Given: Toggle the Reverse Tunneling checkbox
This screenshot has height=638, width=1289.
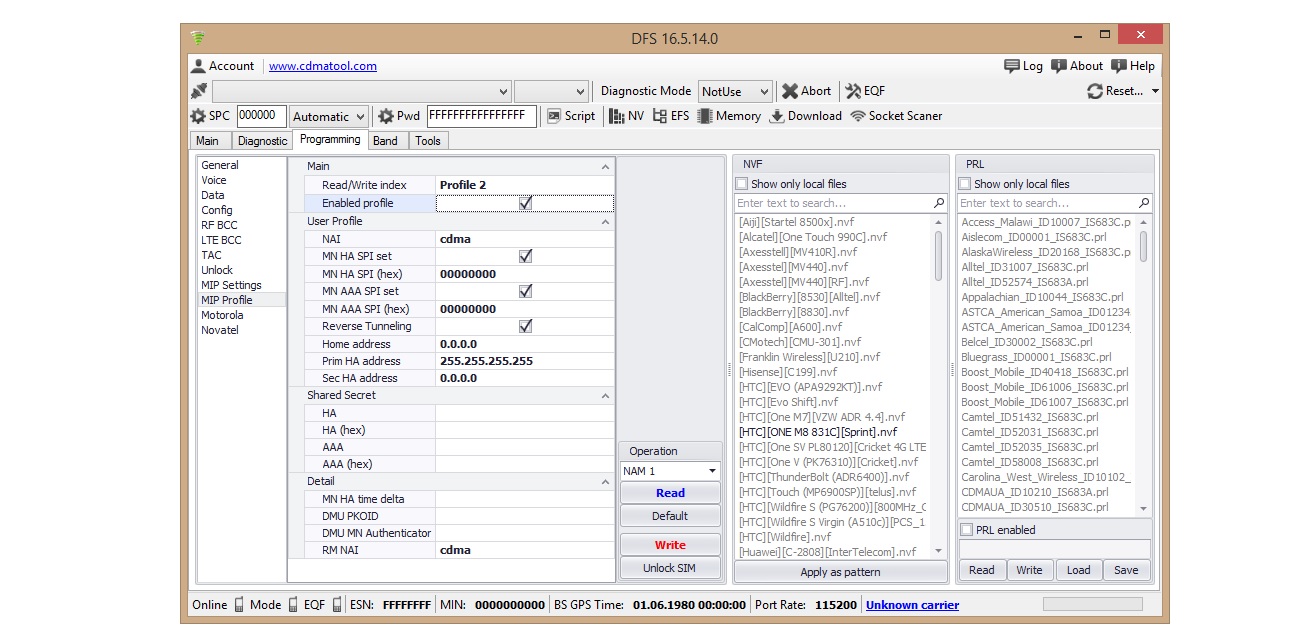Looking at the screenshot, I should pos(525,326).
